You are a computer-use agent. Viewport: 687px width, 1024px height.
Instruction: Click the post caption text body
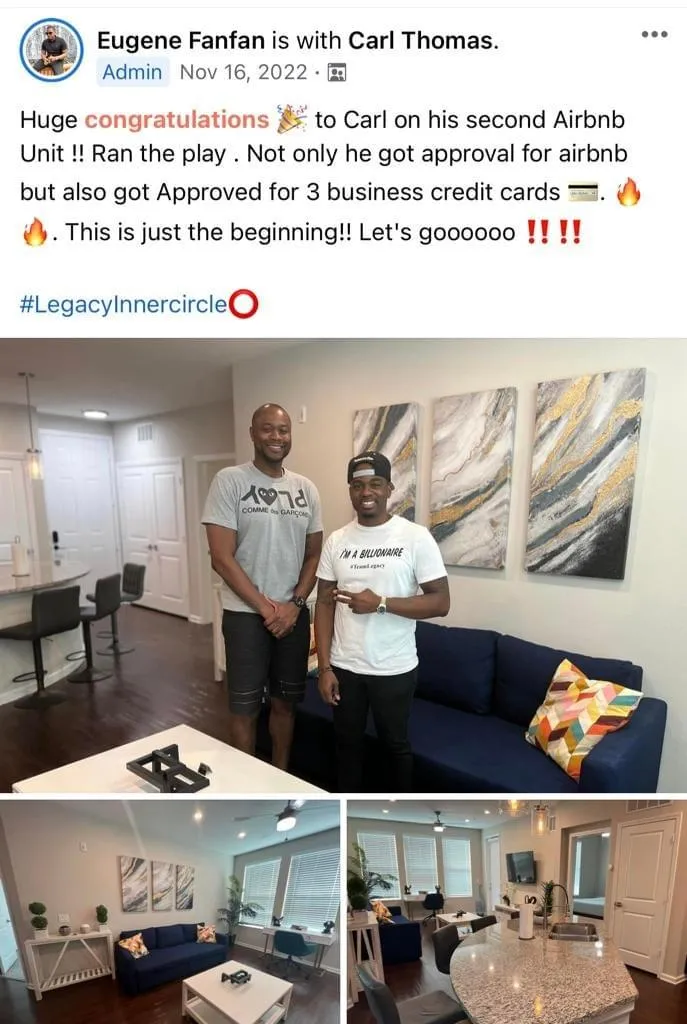[x=330, y=176]
